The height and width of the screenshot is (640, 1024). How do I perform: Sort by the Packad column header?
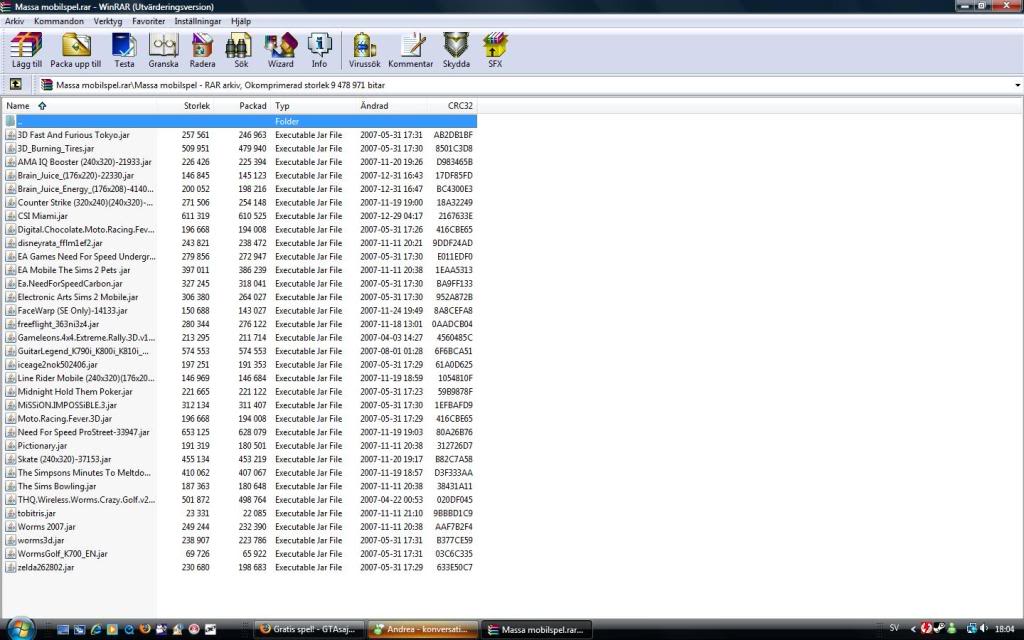(x=242, y=105)
